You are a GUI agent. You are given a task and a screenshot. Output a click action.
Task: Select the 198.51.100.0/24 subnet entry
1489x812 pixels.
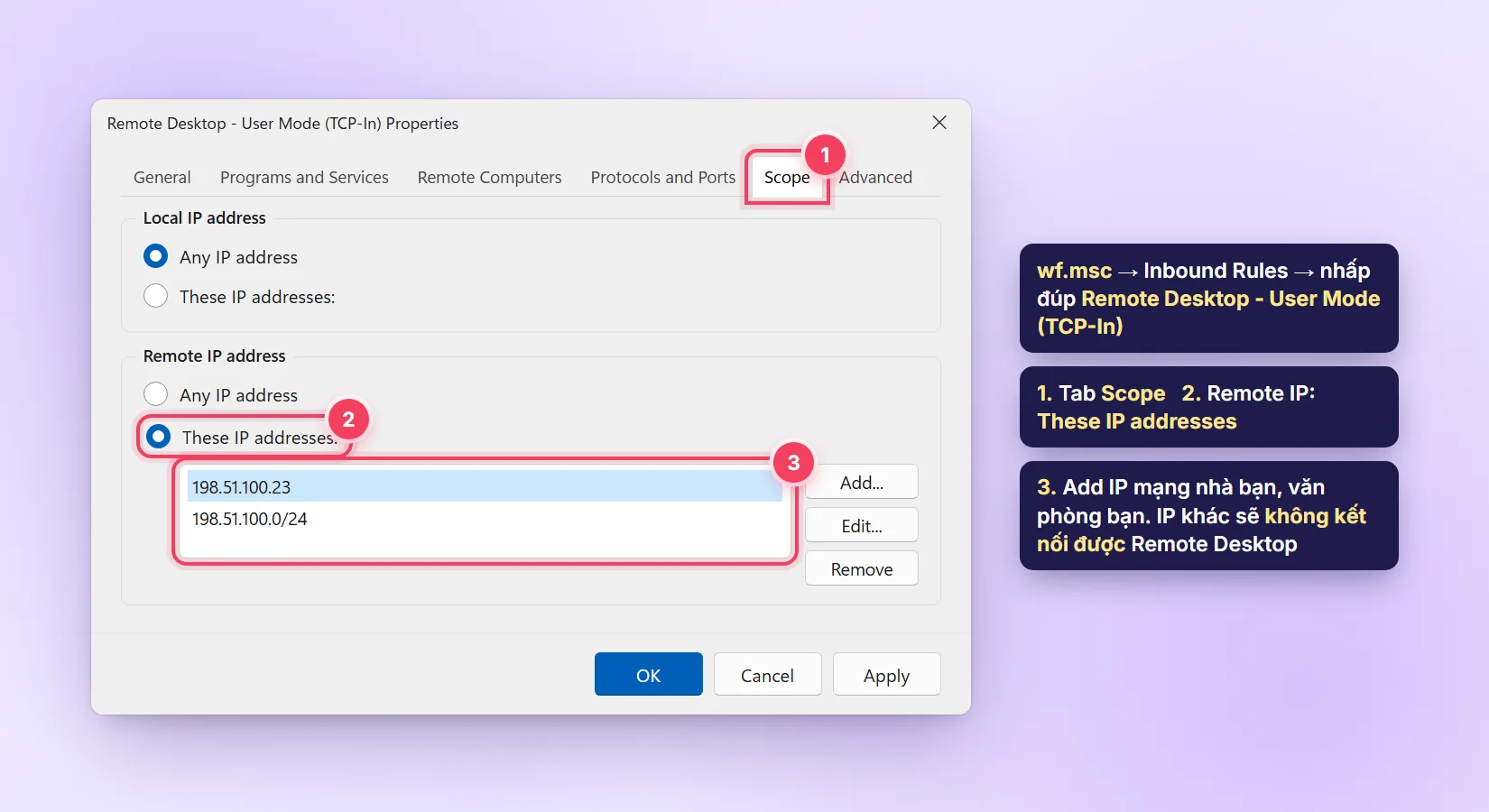[x=485, y=519]
